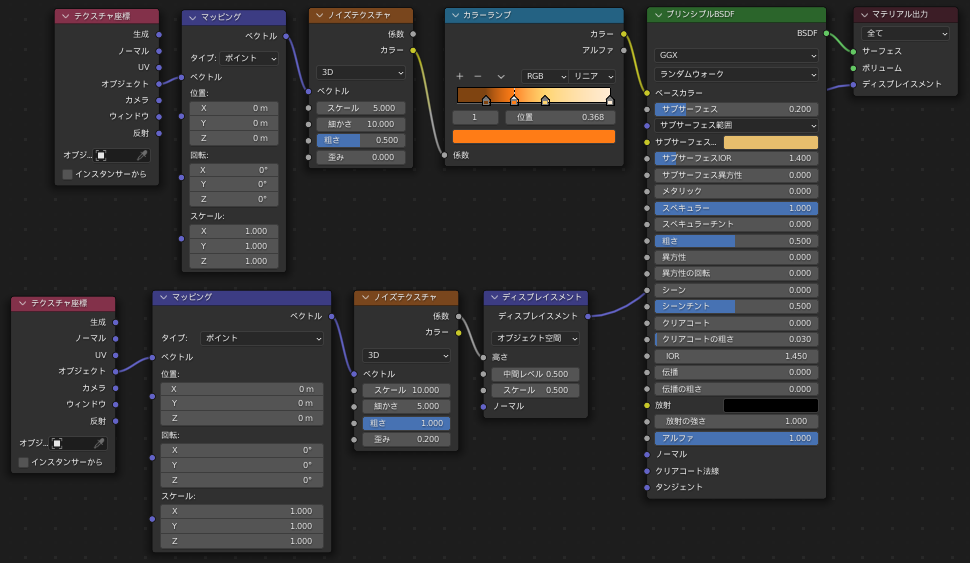
Task: Click the green BSDF output socket on プリンシプルBSDF
Action: click(x=826, y=33)
